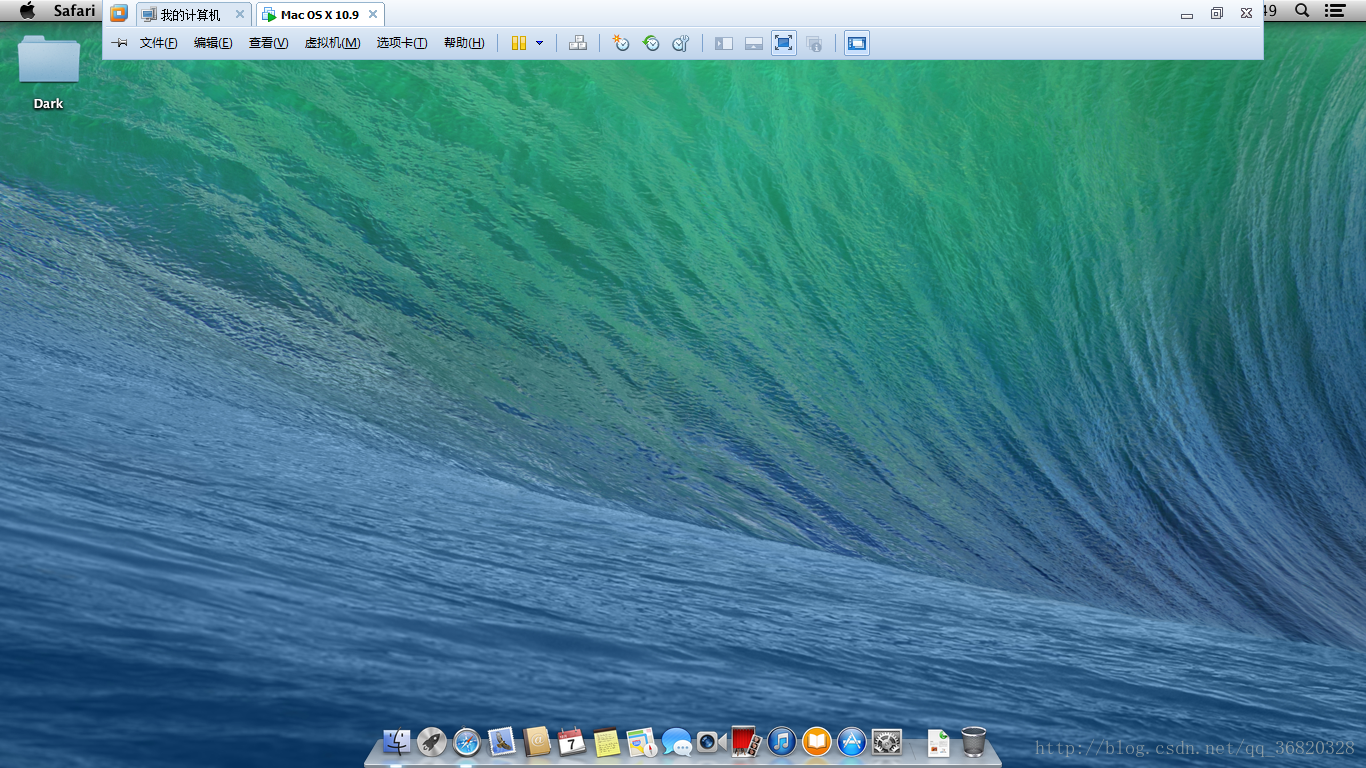The width and height of the screenshot is (1366, 768).
Task: Open FaceTime camera icon in Dock
Action: coord(711,741)
